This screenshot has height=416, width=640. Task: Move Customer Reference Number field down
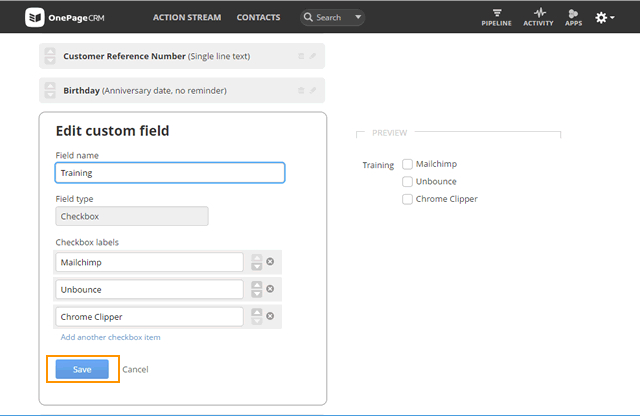(50, 60)
